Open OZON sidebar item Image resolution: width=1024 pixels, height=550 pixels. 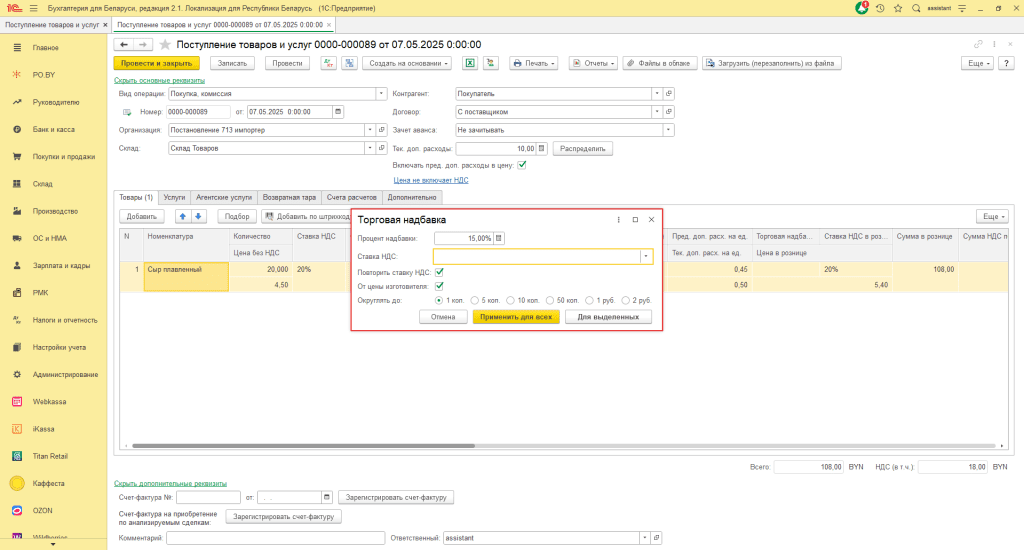tap(42, 511)
